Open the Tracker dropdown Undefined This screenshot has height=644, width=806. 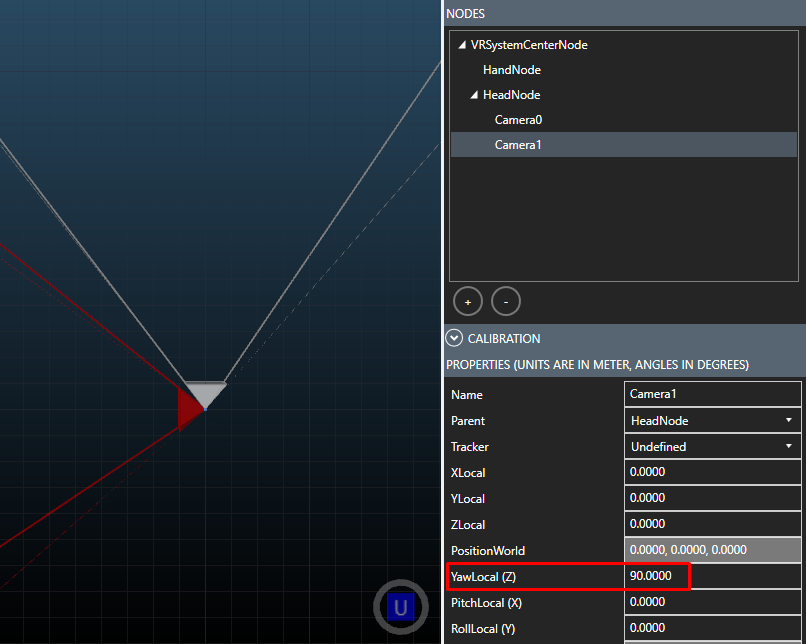click(712, 447)
